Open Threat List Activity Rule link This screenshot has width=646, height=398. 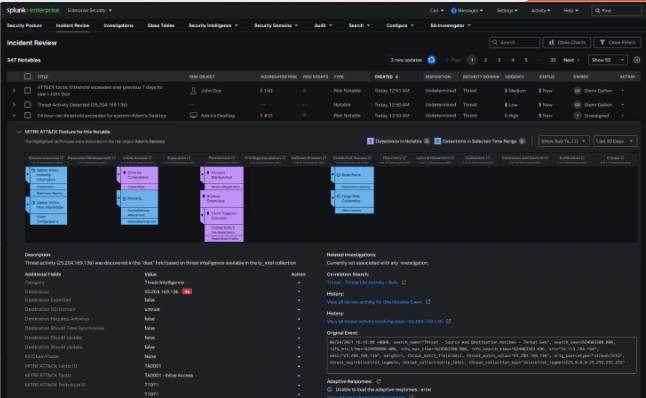tap(362, 283)
